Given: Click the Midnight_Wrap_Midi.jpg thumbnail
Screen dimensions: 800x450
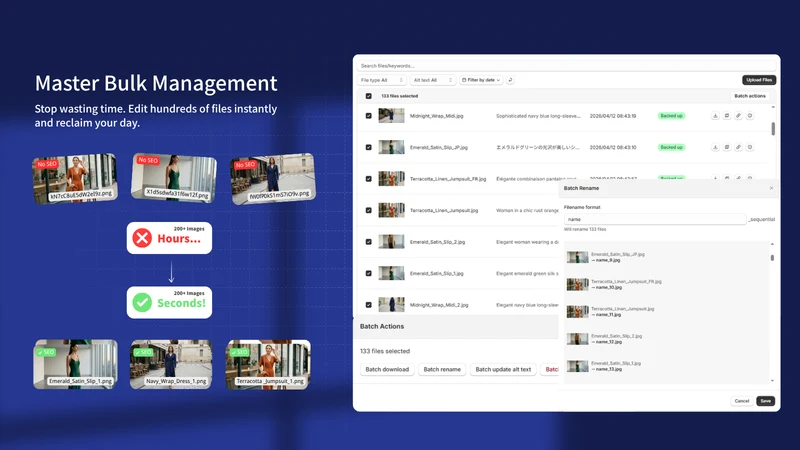Looking at the screenshot, I should coord(391,116).
